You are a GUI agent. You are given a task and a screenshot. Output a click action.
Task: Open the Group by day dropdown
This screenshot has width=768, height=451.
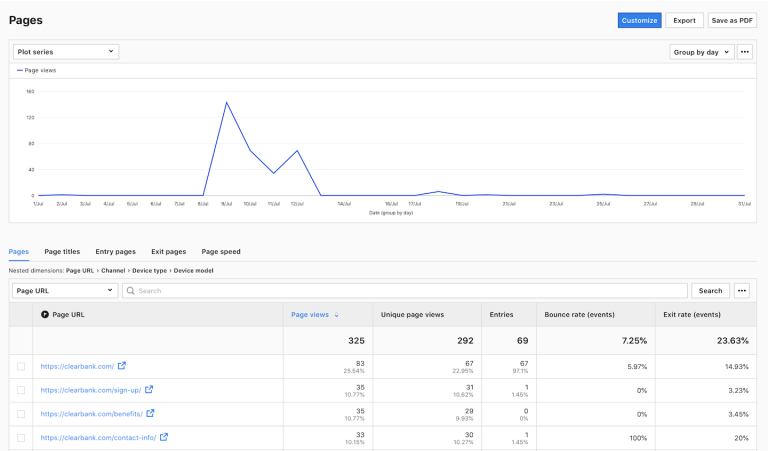point(701,52)
